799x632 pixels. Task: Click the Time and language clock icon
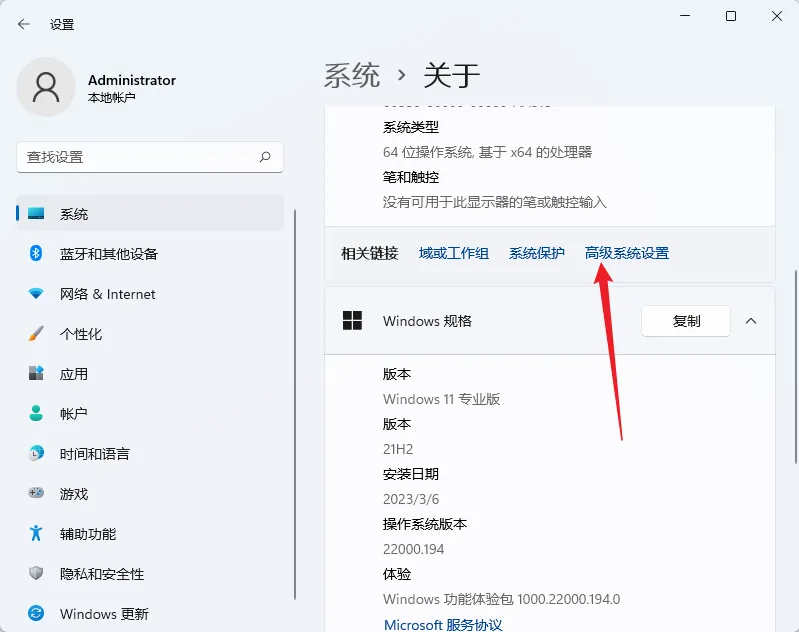(x=36, y=453)
